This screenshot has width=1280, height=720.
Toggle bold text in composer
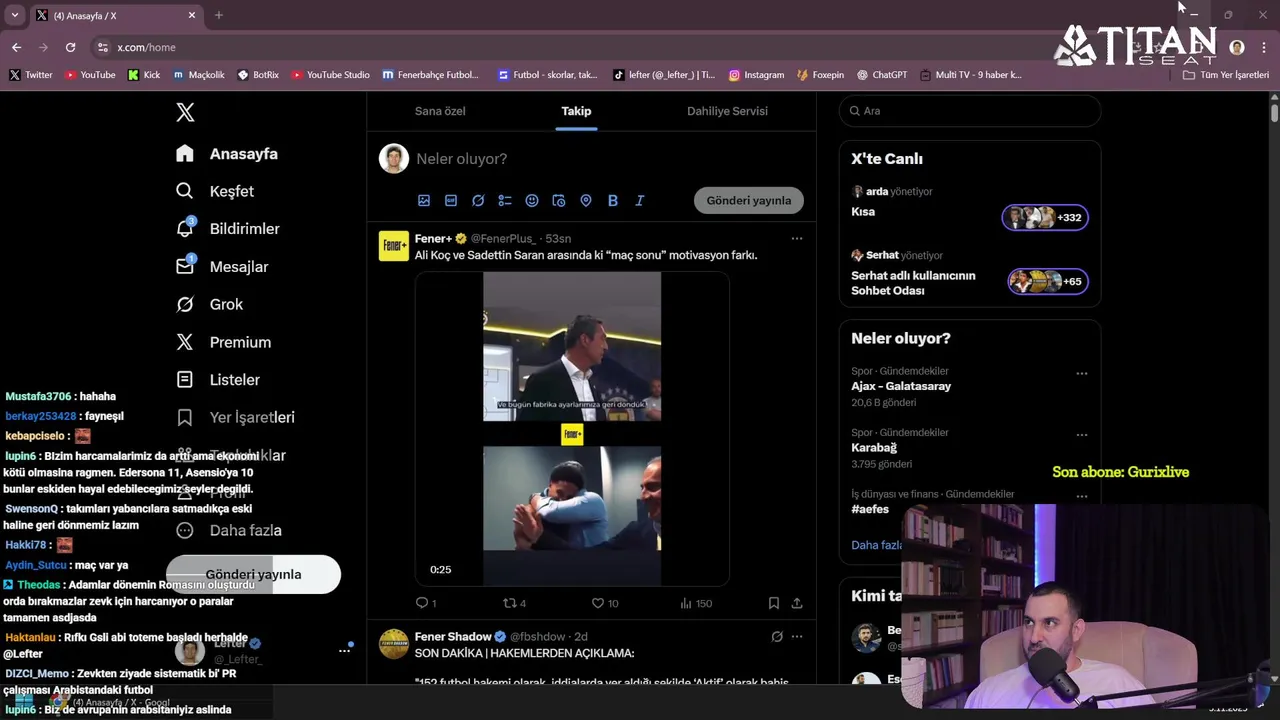coord(613,201)
